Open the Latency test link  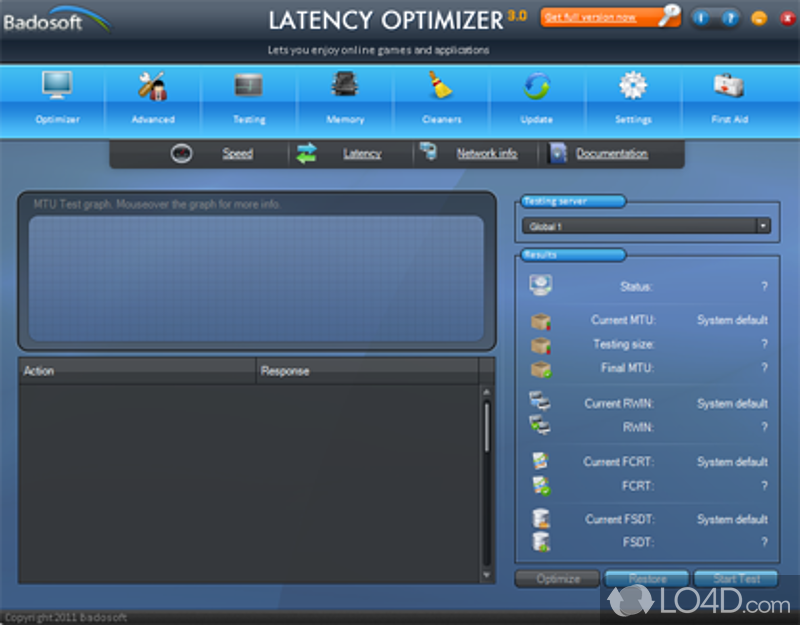362,153
